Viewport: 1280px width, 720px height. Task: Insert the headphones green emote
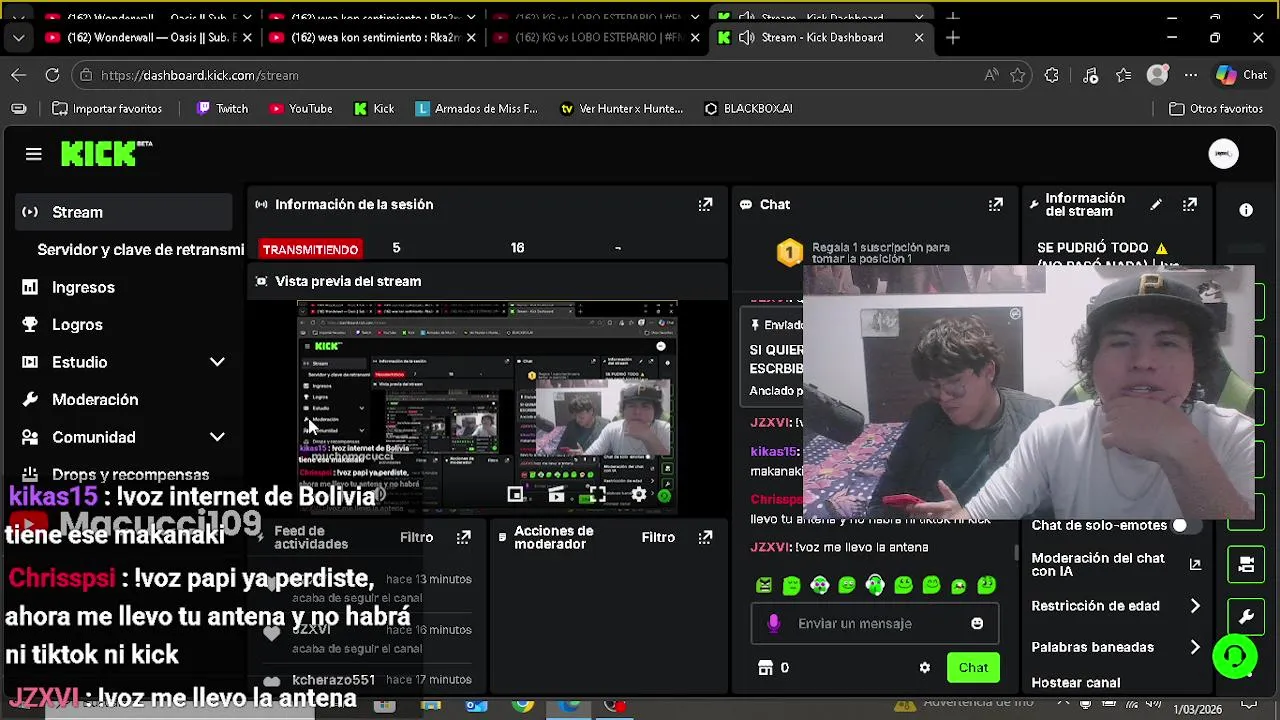pyautogui.click(x=875, y=586)
